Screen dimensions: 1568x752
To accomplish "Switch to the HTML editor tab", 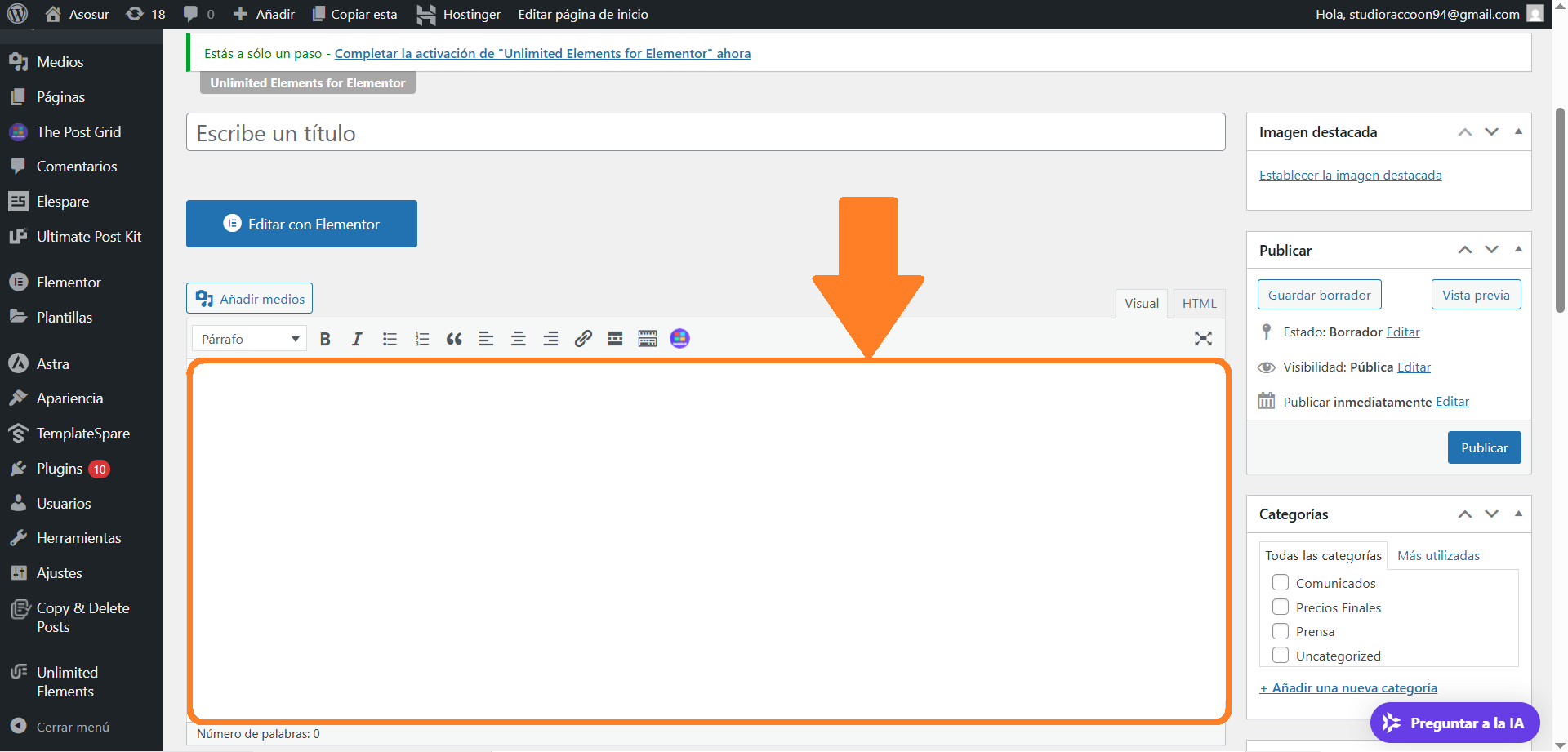I will [x=1199, y=304].
